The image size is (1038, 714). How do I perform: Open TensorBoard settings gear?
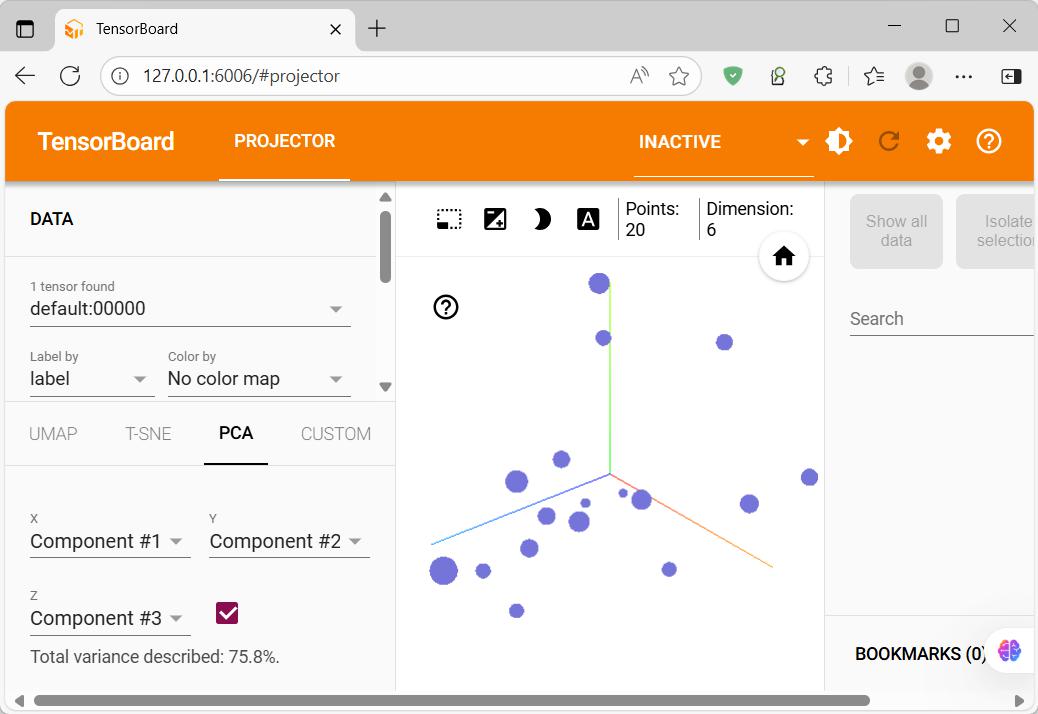(x=939, y=141)
